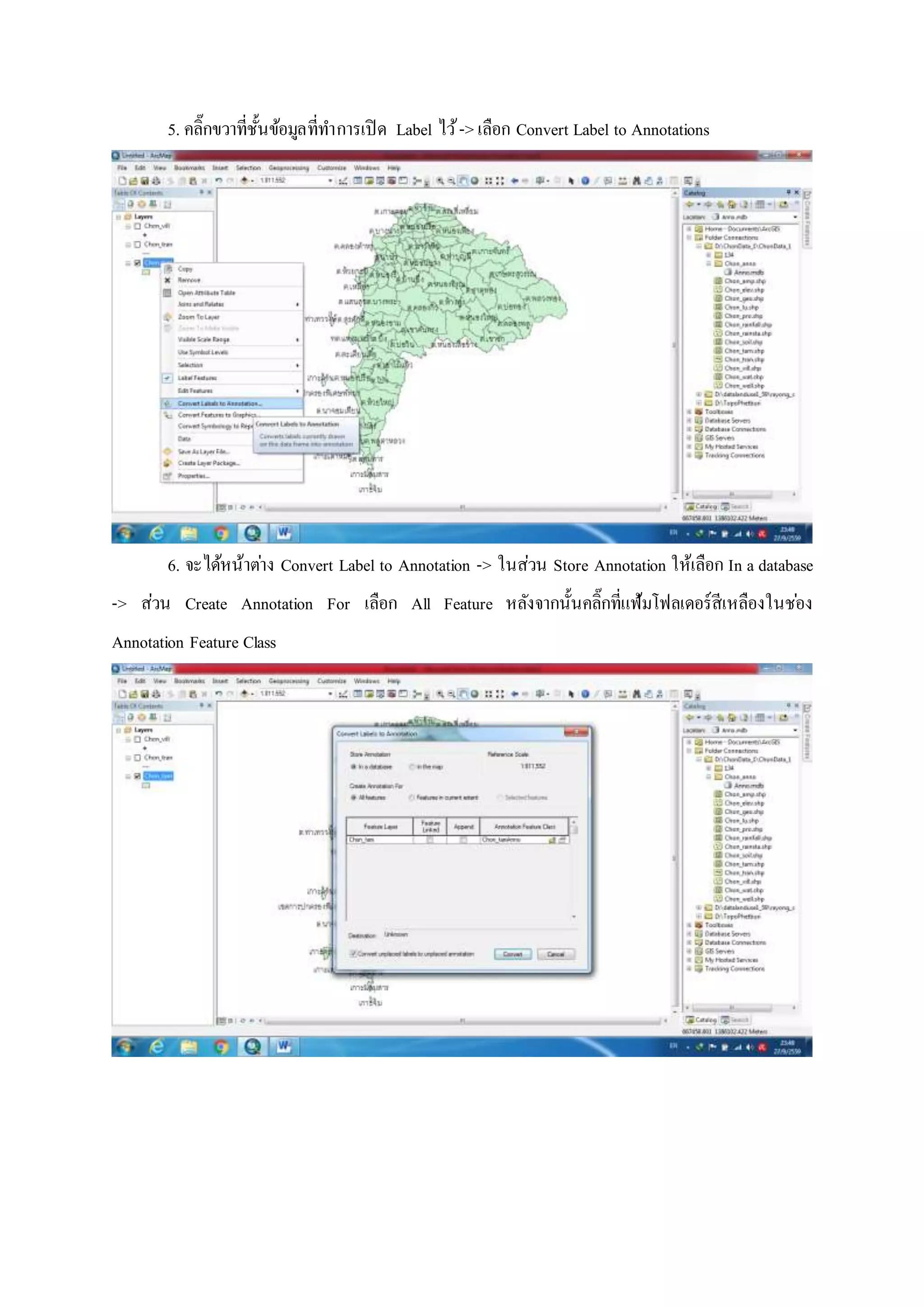This screenshot has width=924, height=1307.
Task: Select Features in current extent radio button
Action: (411, 798)
